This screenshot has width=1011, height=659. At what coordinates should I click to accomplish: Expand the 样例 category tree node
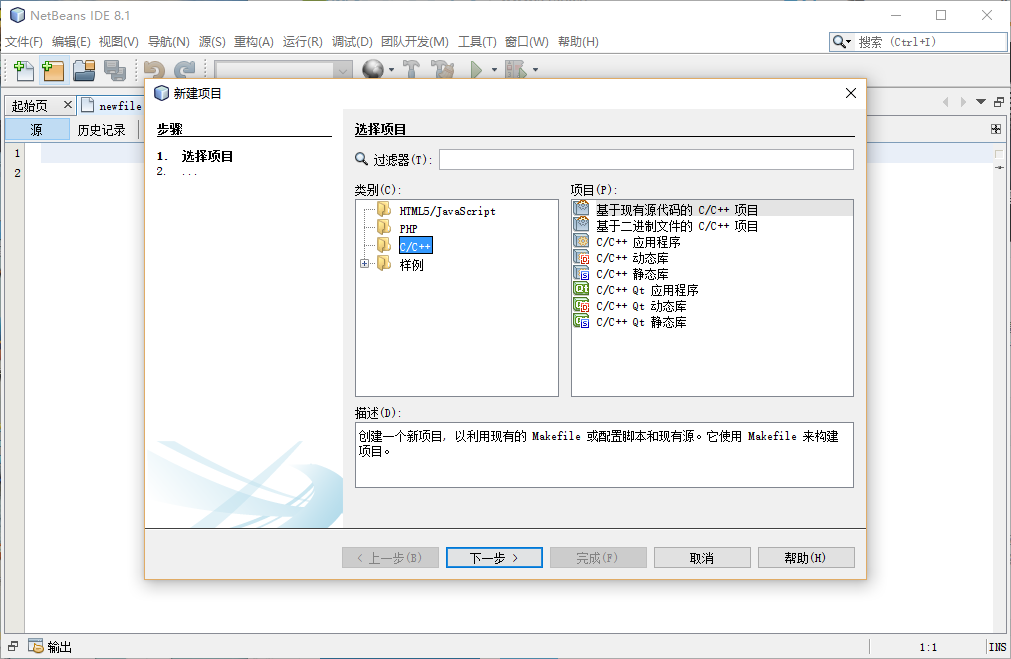(x=365, y=264)
